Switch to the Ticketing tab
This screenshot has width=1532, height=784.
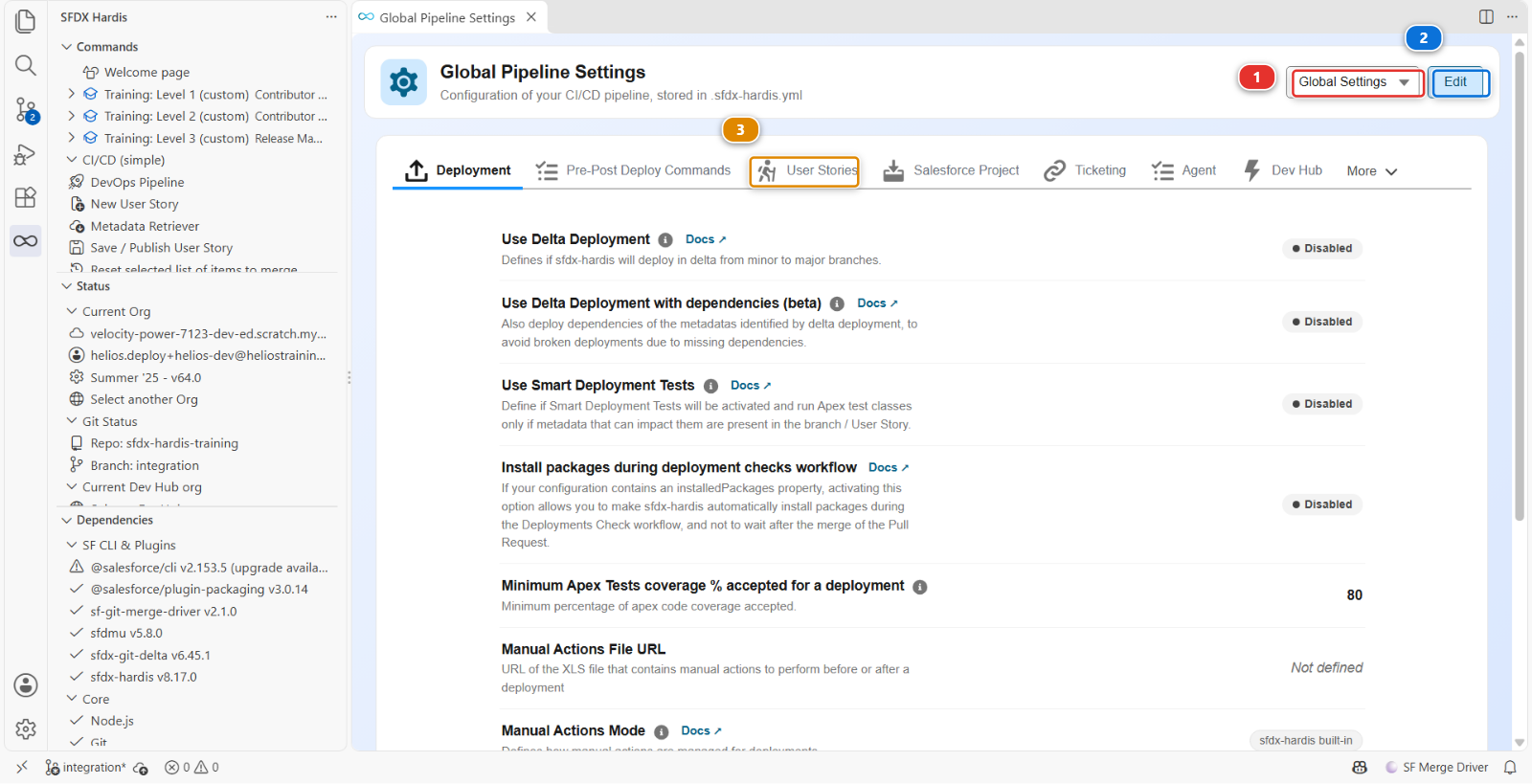coord(1085,170)
